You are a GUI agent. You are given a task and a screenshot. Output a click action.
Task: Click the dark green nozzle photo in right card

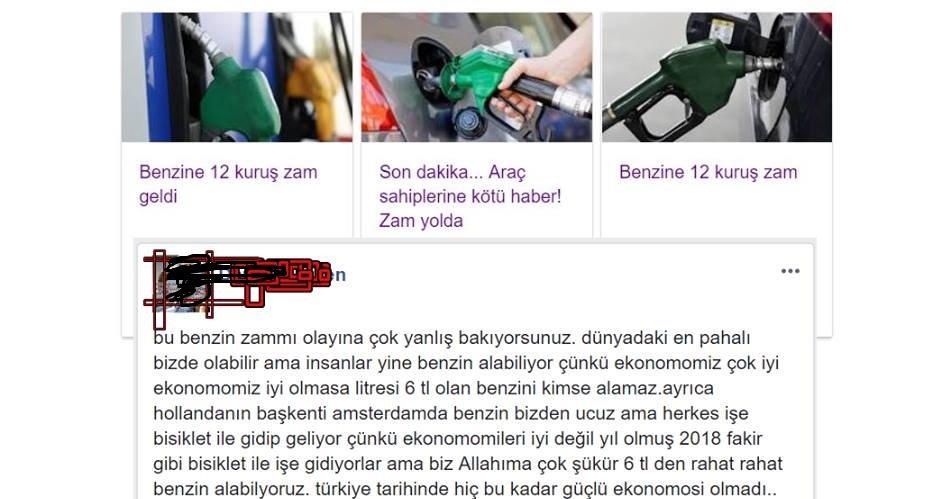click(x=717, y=77)
